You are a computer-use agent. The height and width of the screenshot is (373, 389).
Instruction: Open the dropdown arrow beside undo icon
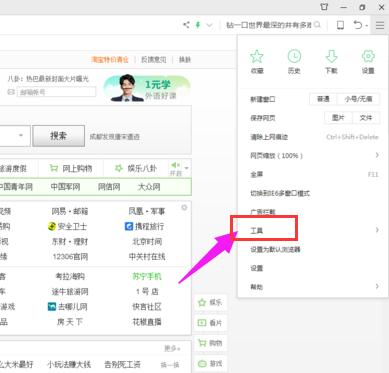coord(367,25)
